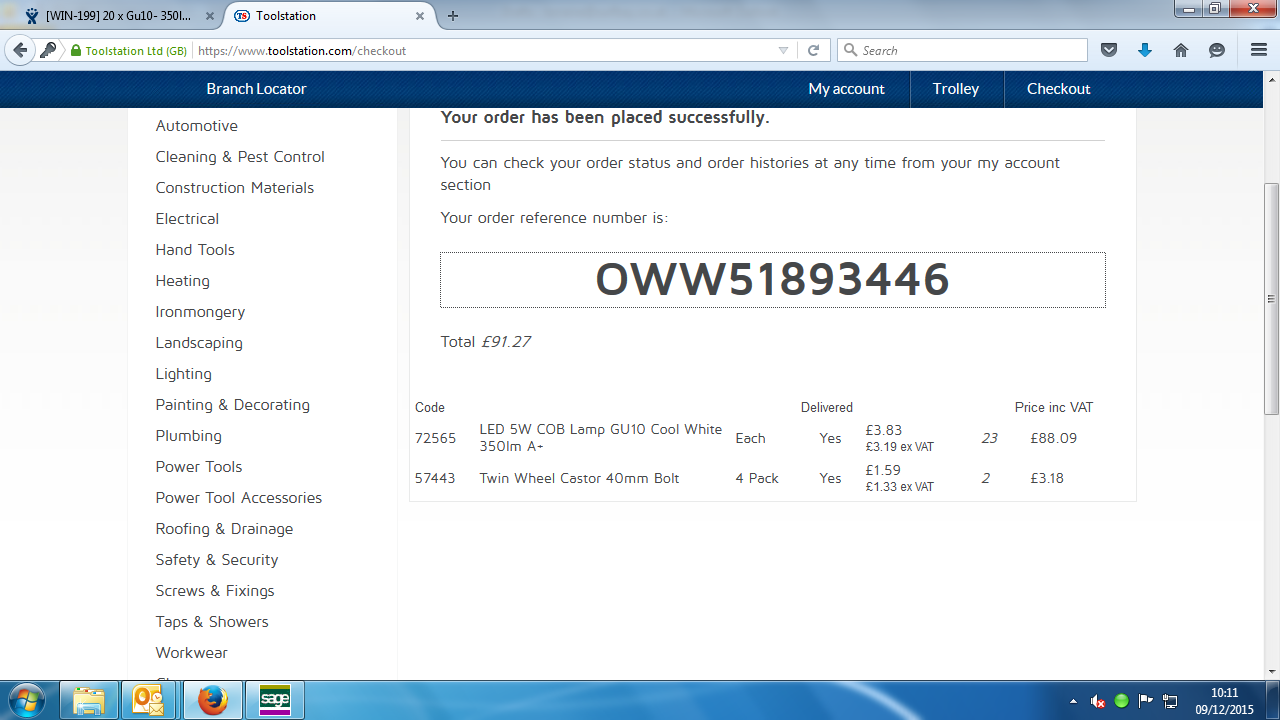1280x720 pixels.
Task: Click the Pocket icon in the toolbar
Action: [1109, 50]
